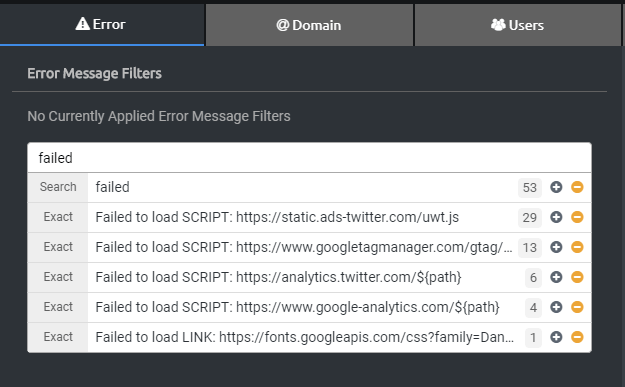Include filter for static.ads-twitter.com/uwt.js error

(556, 217)
